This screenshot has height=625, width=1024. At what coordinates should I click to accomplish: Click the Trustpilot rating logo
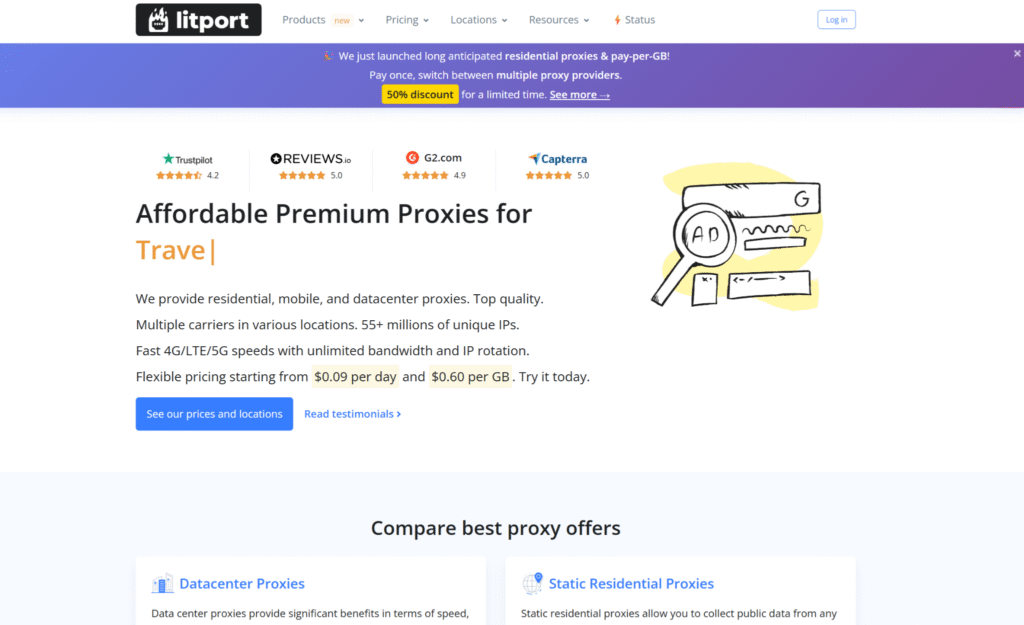[188, 159]
